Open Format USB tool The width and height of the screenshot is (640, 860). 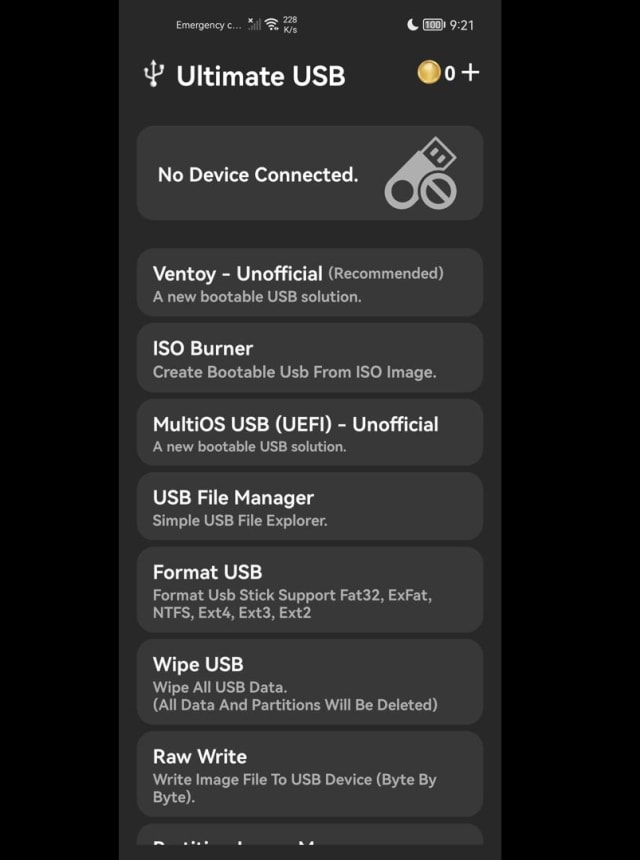tap(310, 590)
